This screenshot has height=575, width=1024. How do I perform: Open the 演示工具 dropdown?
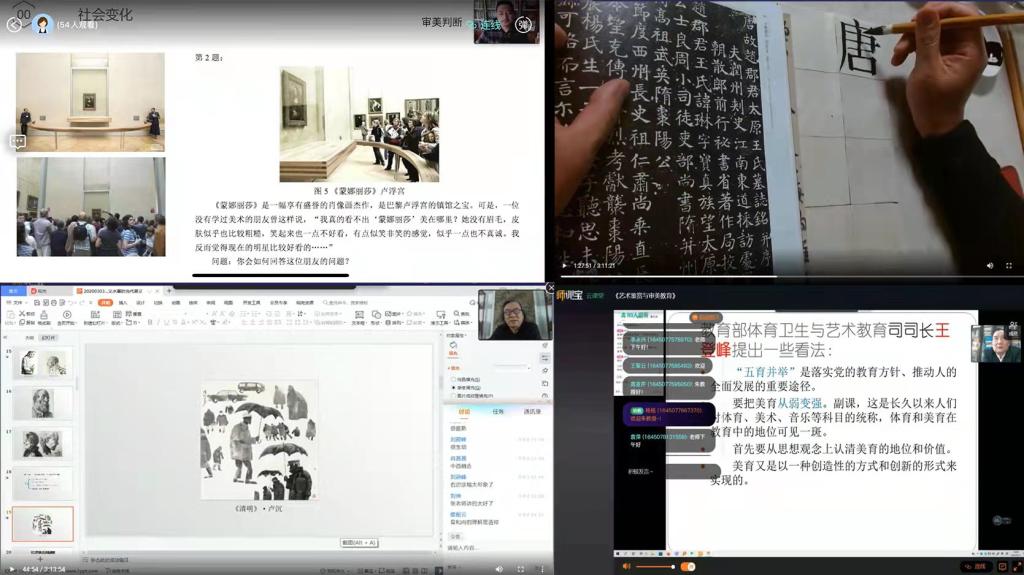click(441, 318)
